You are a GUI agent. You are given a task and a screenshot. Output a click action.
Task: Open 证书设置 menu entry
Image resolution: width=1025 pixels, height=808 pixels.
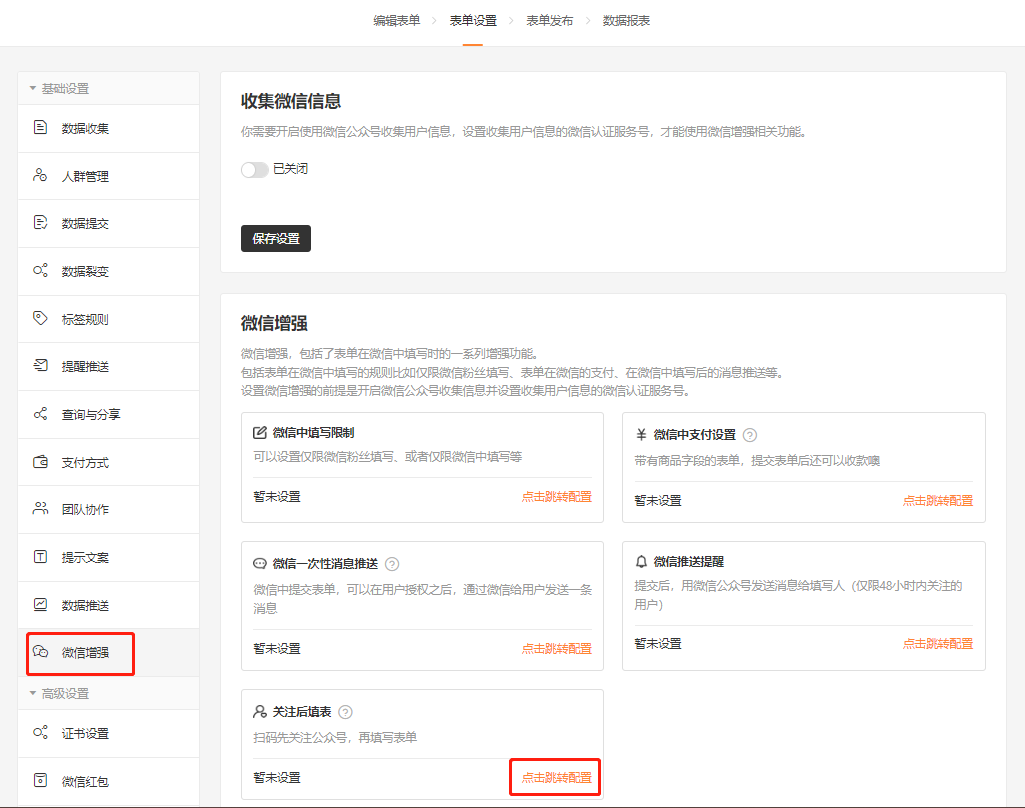[109, 733]
